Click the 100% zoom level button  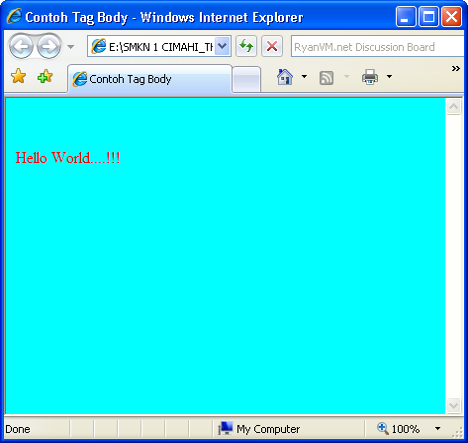tap(398, 429)
